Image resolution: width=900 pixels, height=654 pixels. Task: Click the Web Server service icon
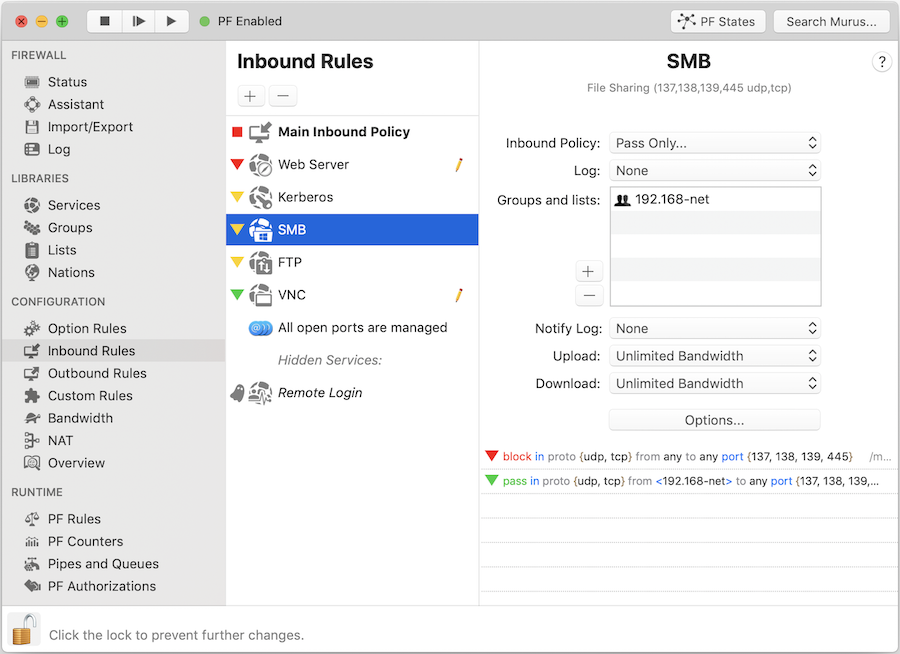click(261, 165)
